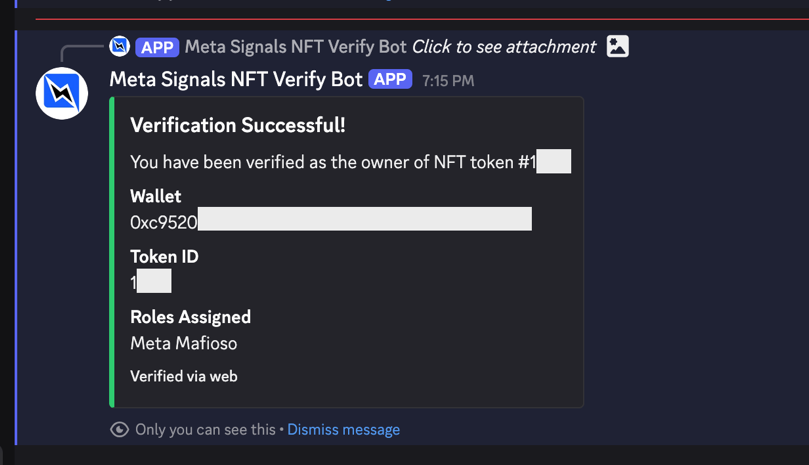Dismiss the ephemeral message

(x=343, y=430)
